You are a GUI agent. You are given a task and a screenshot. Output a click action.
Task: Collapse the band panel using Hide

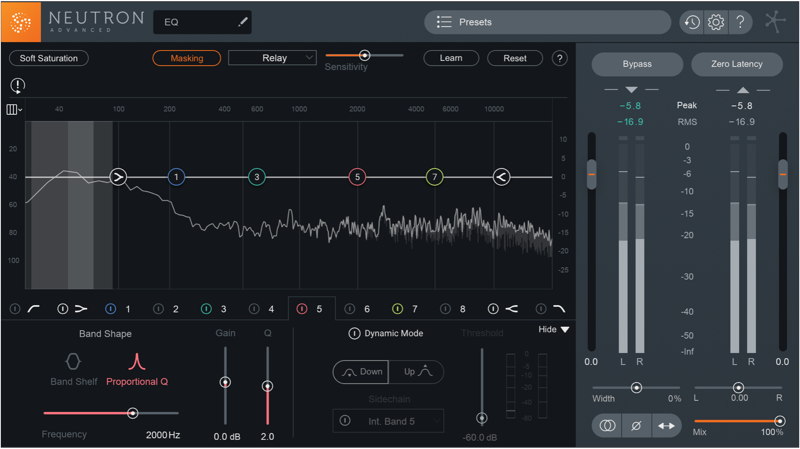point(554,330)
